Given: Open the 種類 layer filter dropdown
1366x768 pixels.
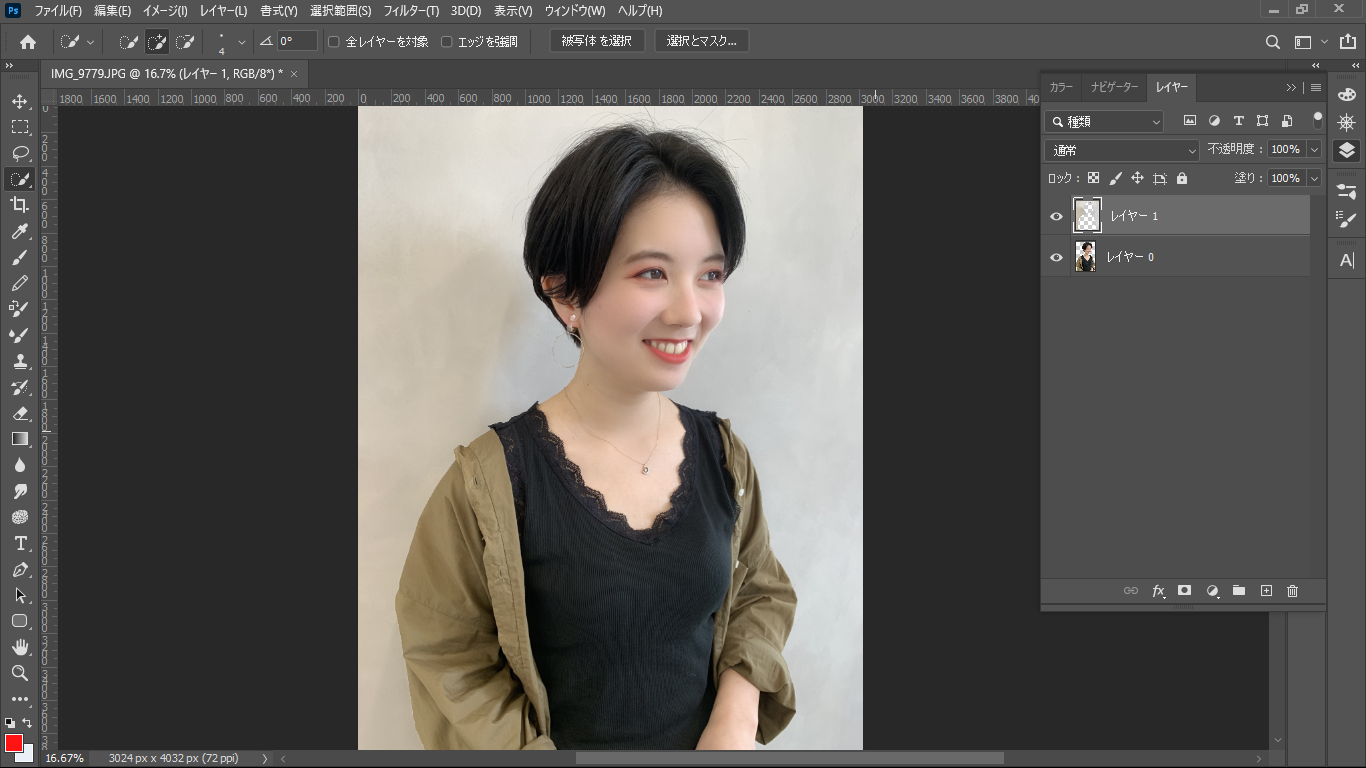Looking at the screenshot, I should [1105, 121].
